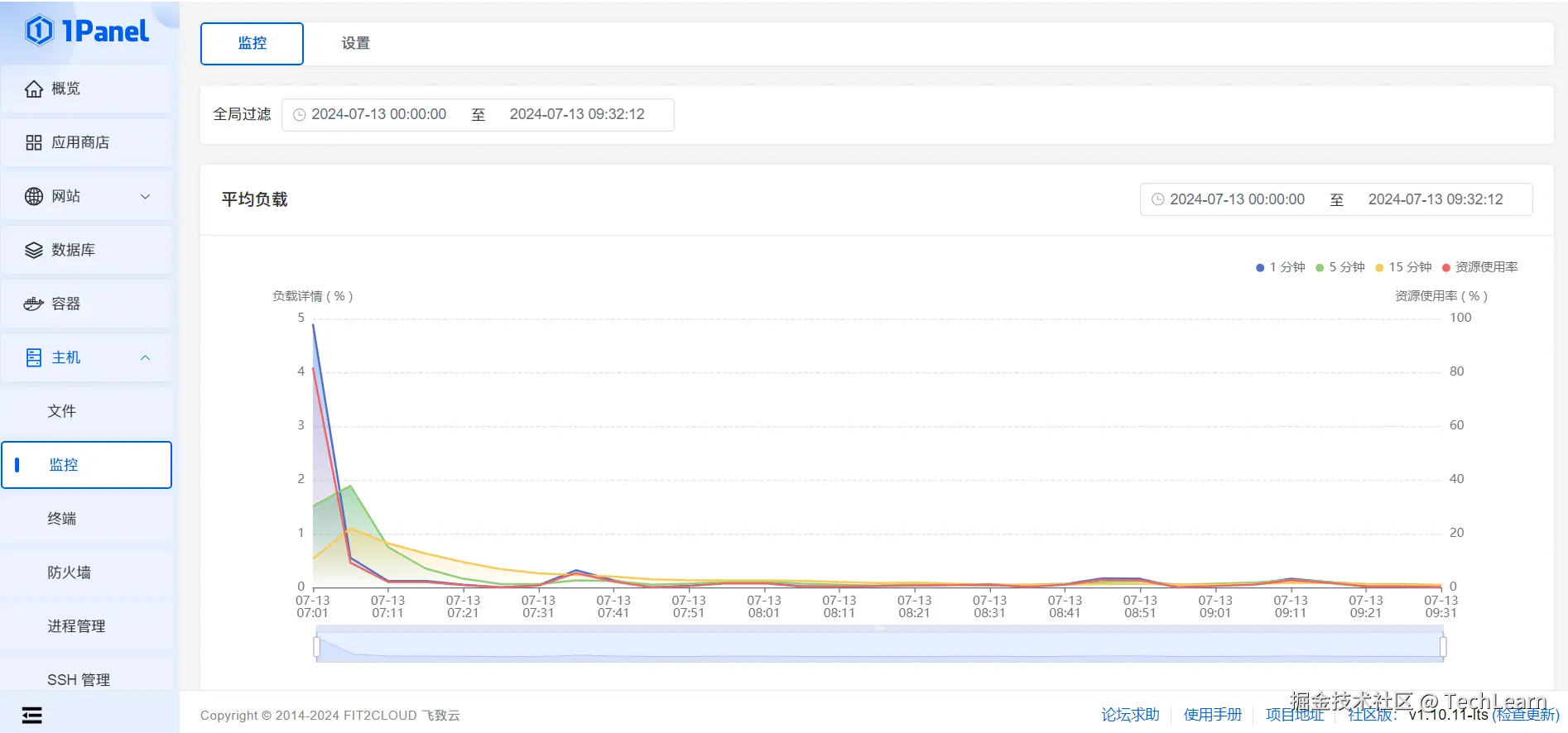The width and height of the screenshot is (1568, 733).
Task: Open the overview home icon
Action: (x=33, y=89)
